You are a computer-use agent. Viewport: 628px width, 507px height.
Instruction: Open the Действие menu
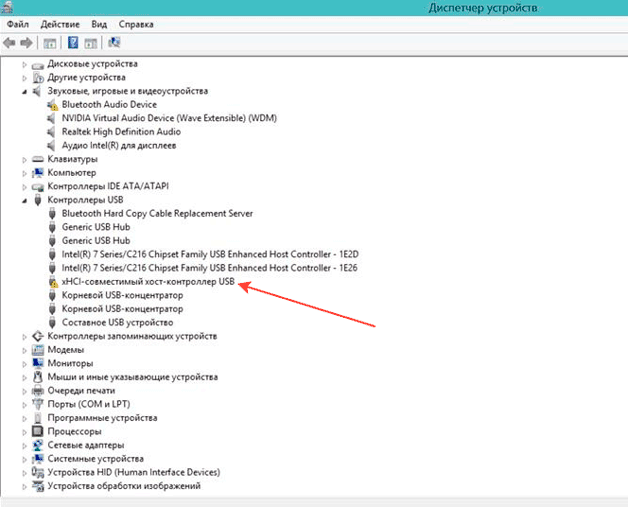pyautogui.click(x=62, y=22)
